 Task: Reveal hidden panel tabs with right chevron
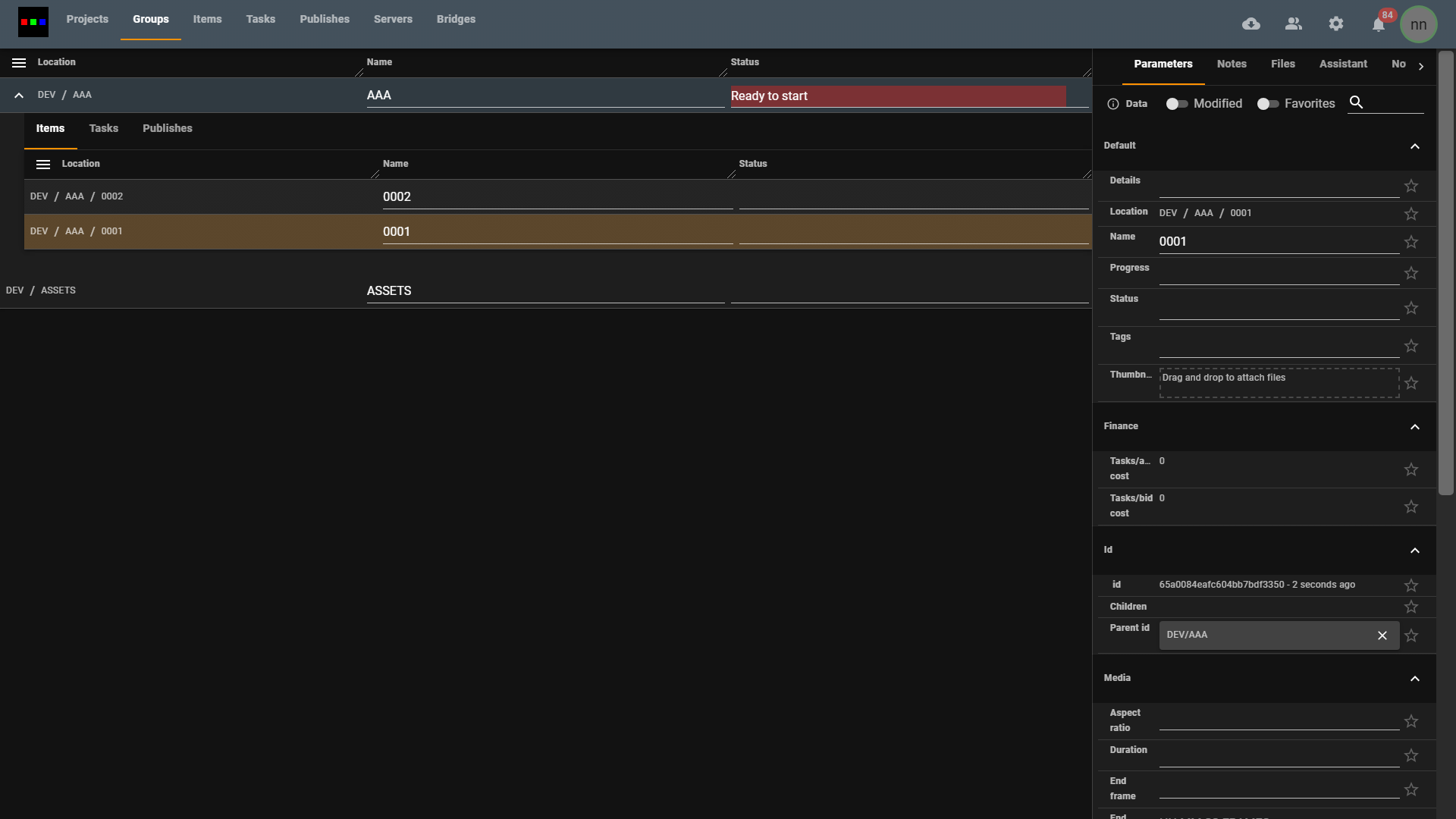click(1422, 66)
